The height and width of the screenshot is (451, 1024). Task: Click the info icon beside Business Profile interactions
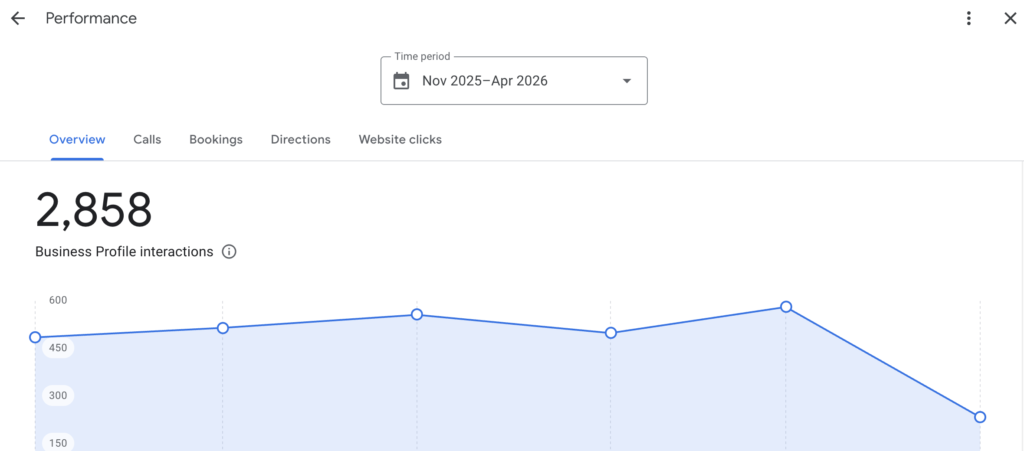coord(229,252)
